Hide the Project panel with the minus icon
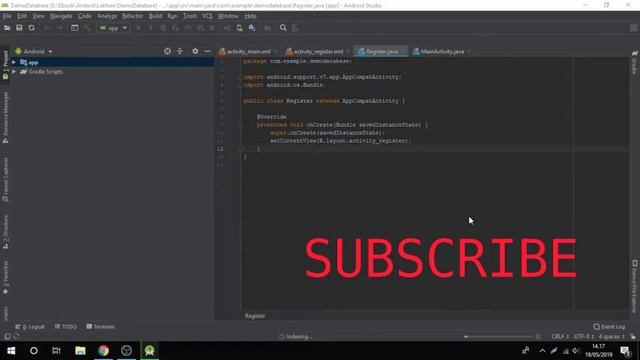The height and width of the screenshot is (360, 640). [x=207, y=51]
